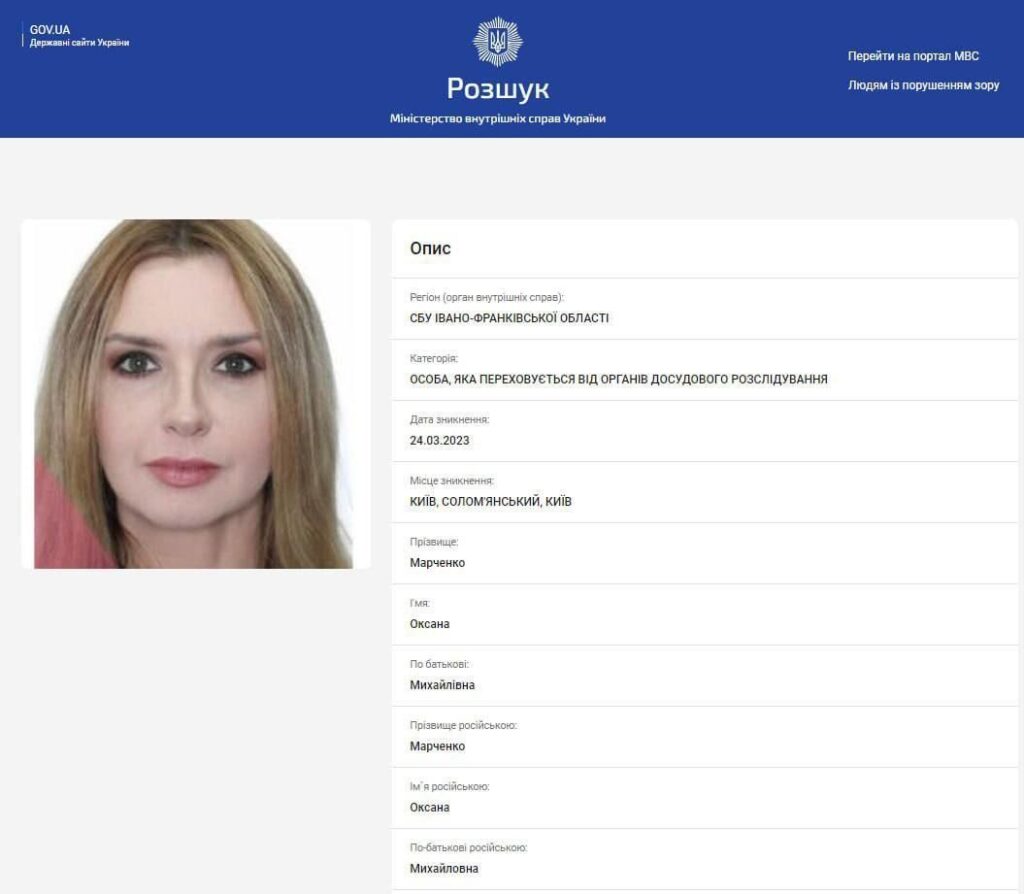Open the wanted person photo
Viewport: 1024px width, 894px height.
coord(196,394)
